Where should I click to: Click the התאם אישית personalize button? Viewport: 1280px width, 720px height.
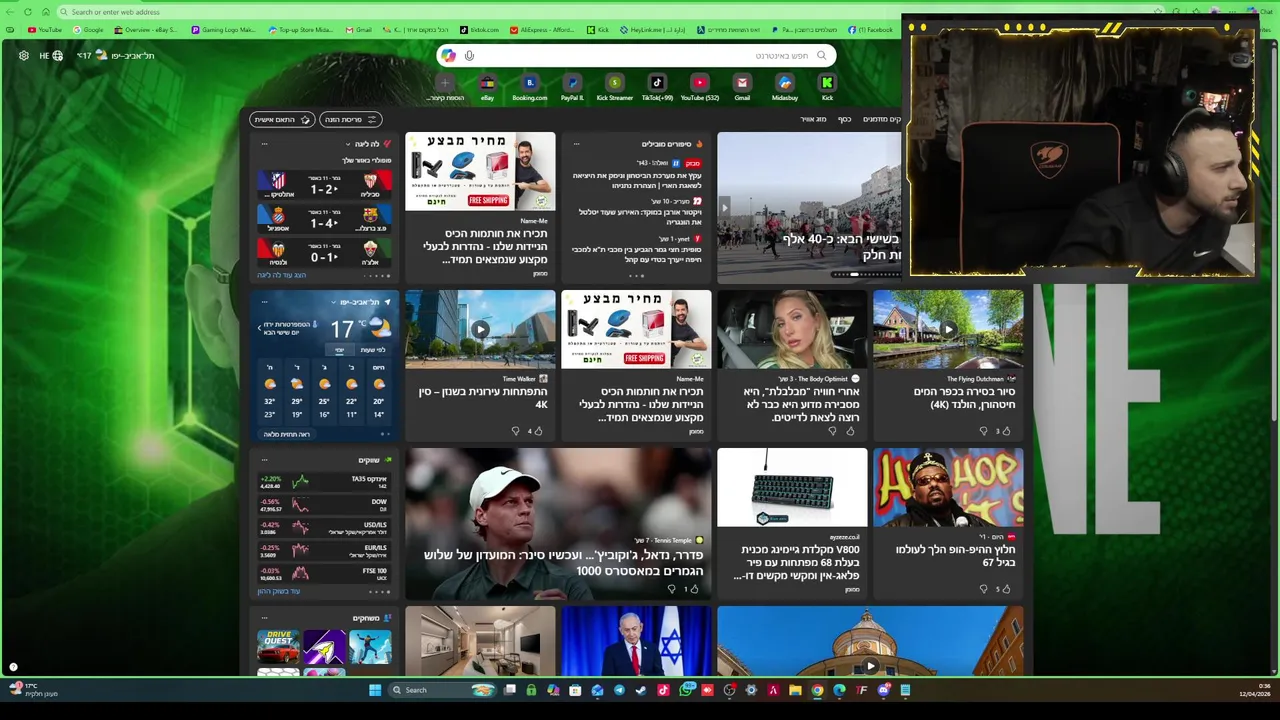coord(282,120)
